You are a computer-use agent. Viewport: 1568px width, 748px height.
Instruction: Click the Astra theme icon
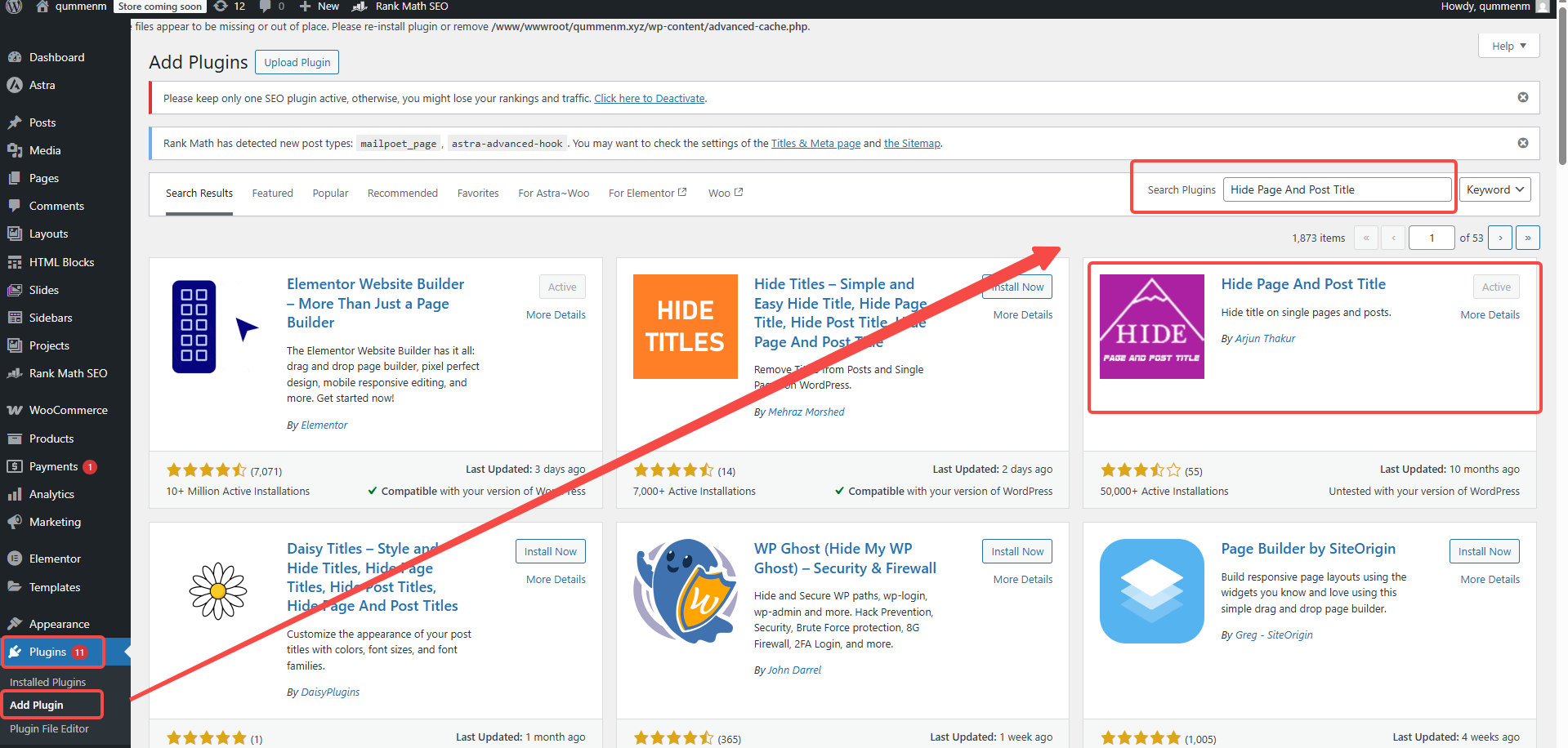coord(14,85)
